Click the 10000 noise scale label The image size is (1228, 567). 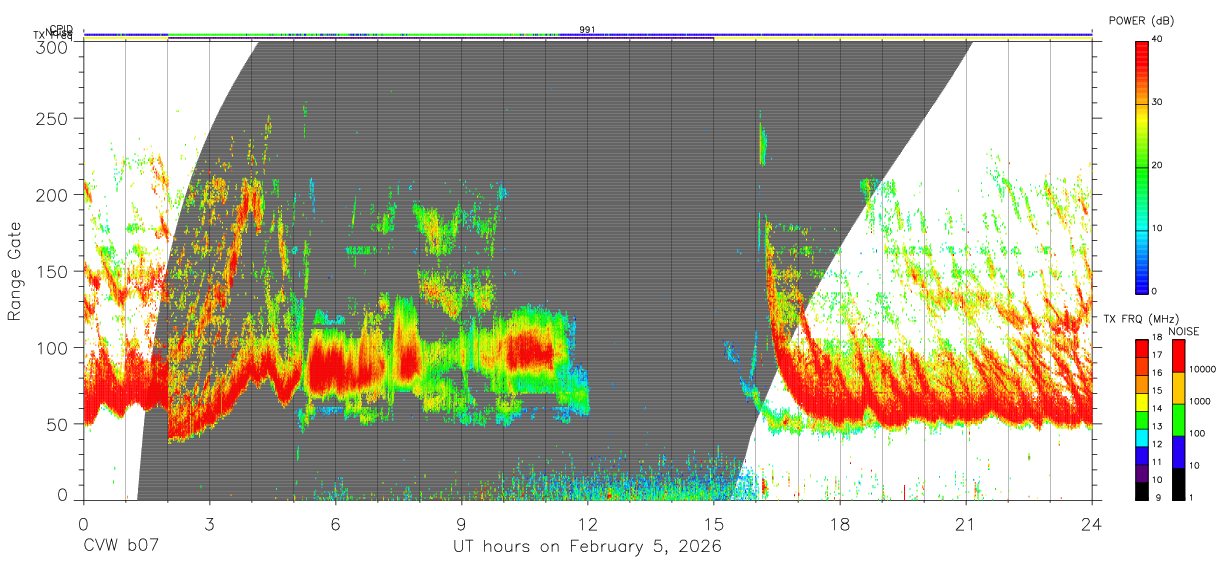coord(1201,369)
